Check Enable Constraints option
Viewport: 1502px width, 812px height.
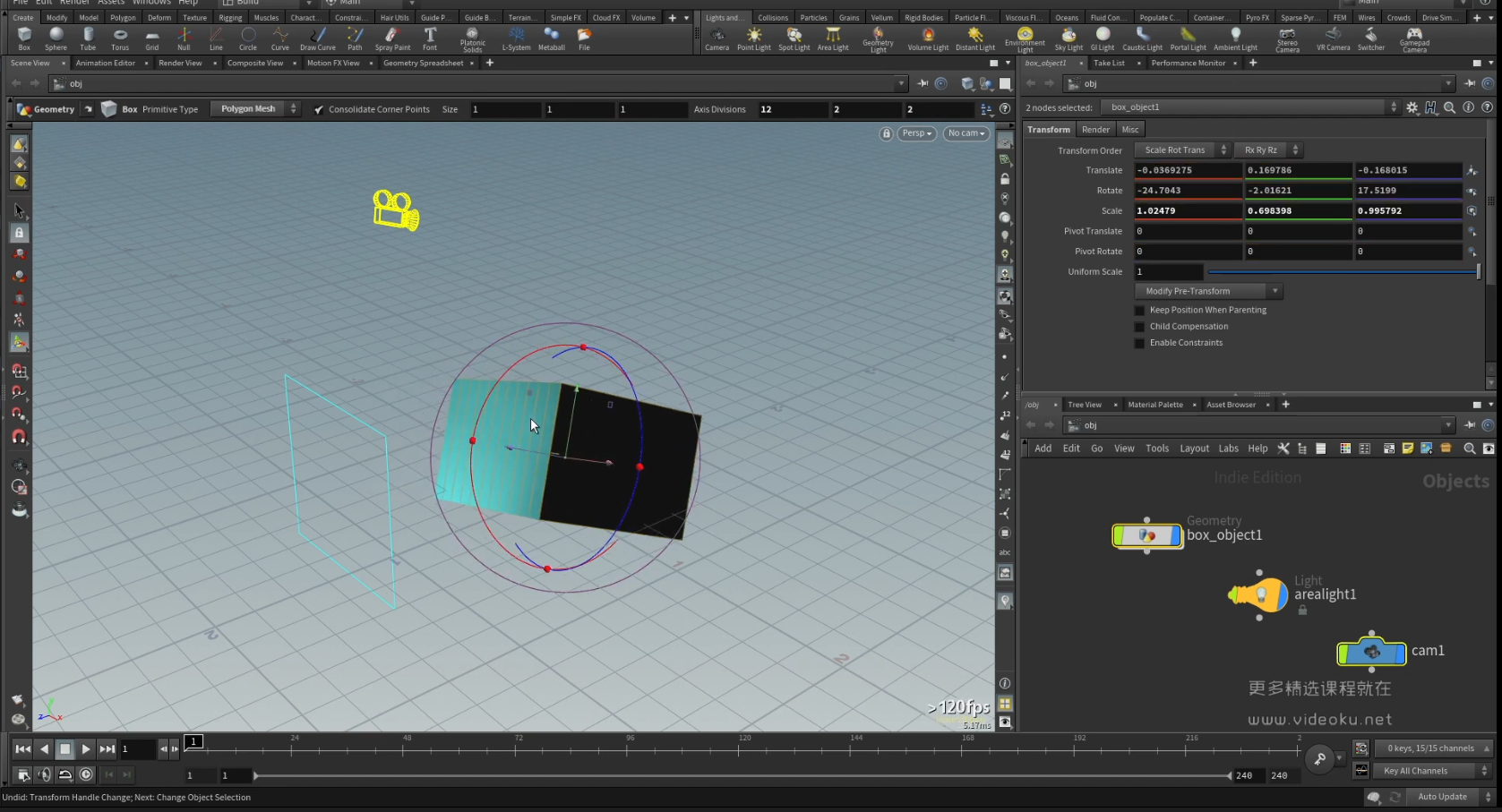point(1140,343)
